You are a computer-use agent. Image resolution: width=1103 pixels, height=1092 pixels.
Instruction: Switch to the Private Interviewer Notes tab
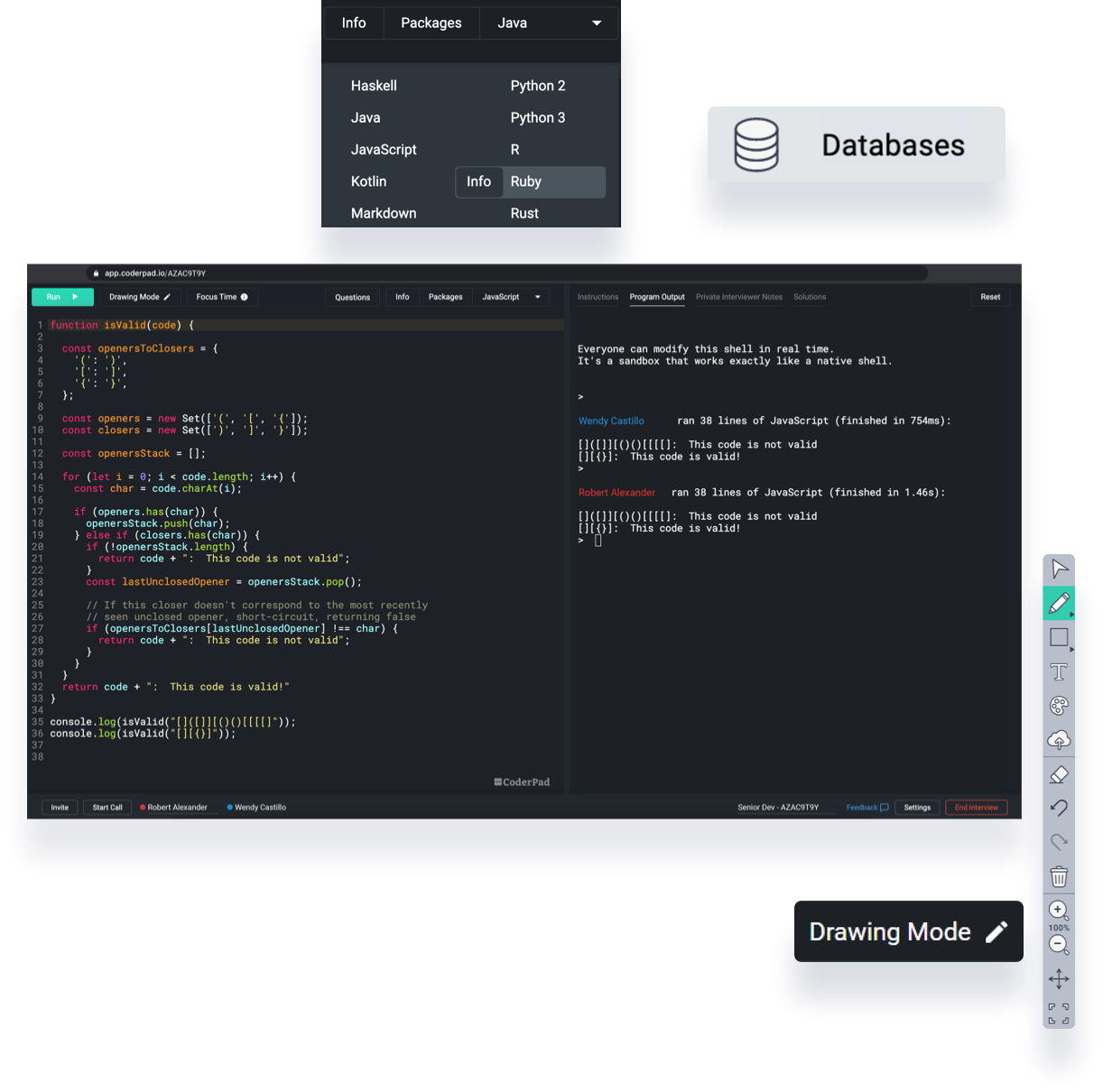tap(739, 297)
